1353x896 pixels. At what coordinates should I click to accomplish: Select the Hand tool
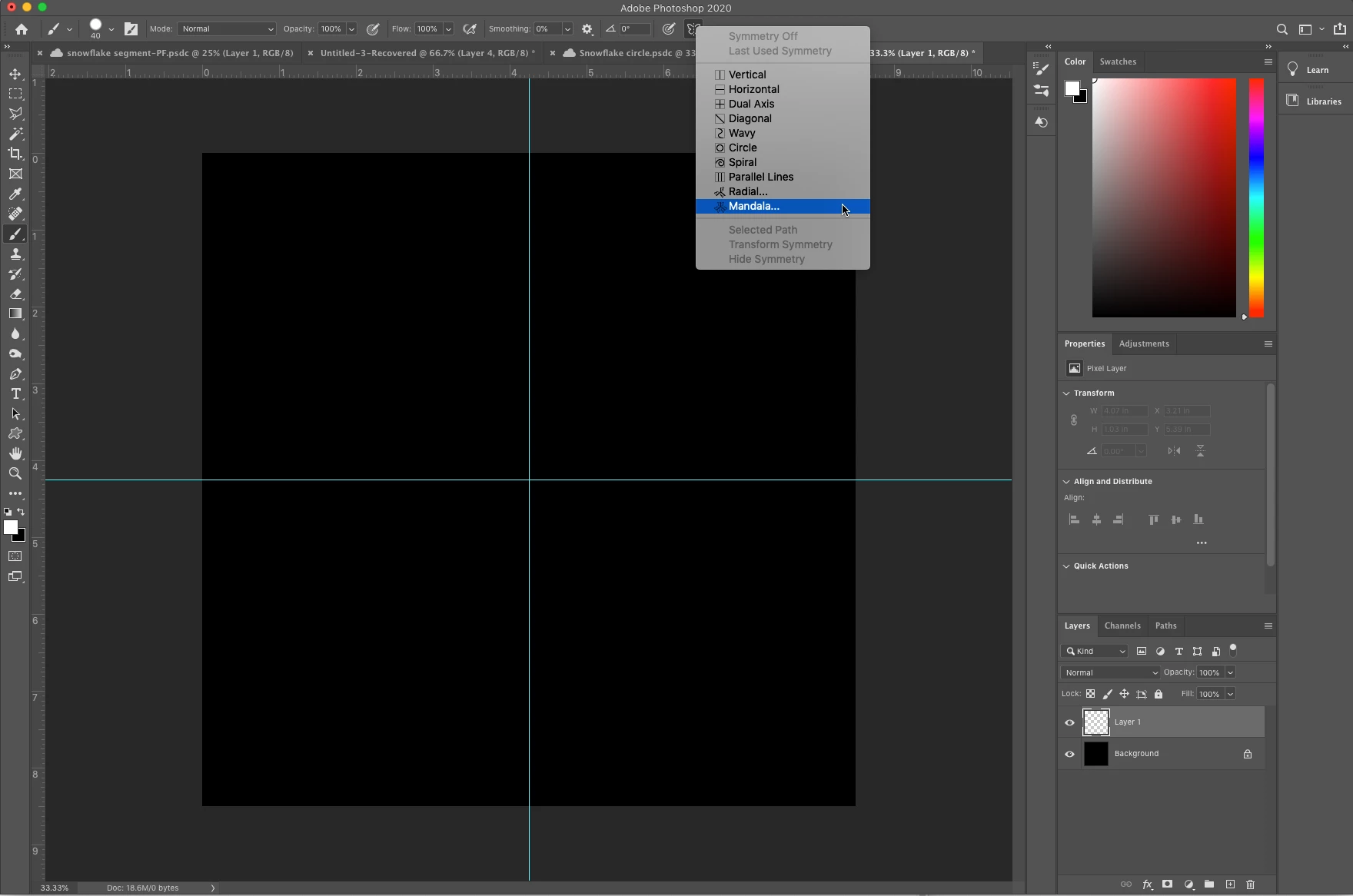coord(15,453)
